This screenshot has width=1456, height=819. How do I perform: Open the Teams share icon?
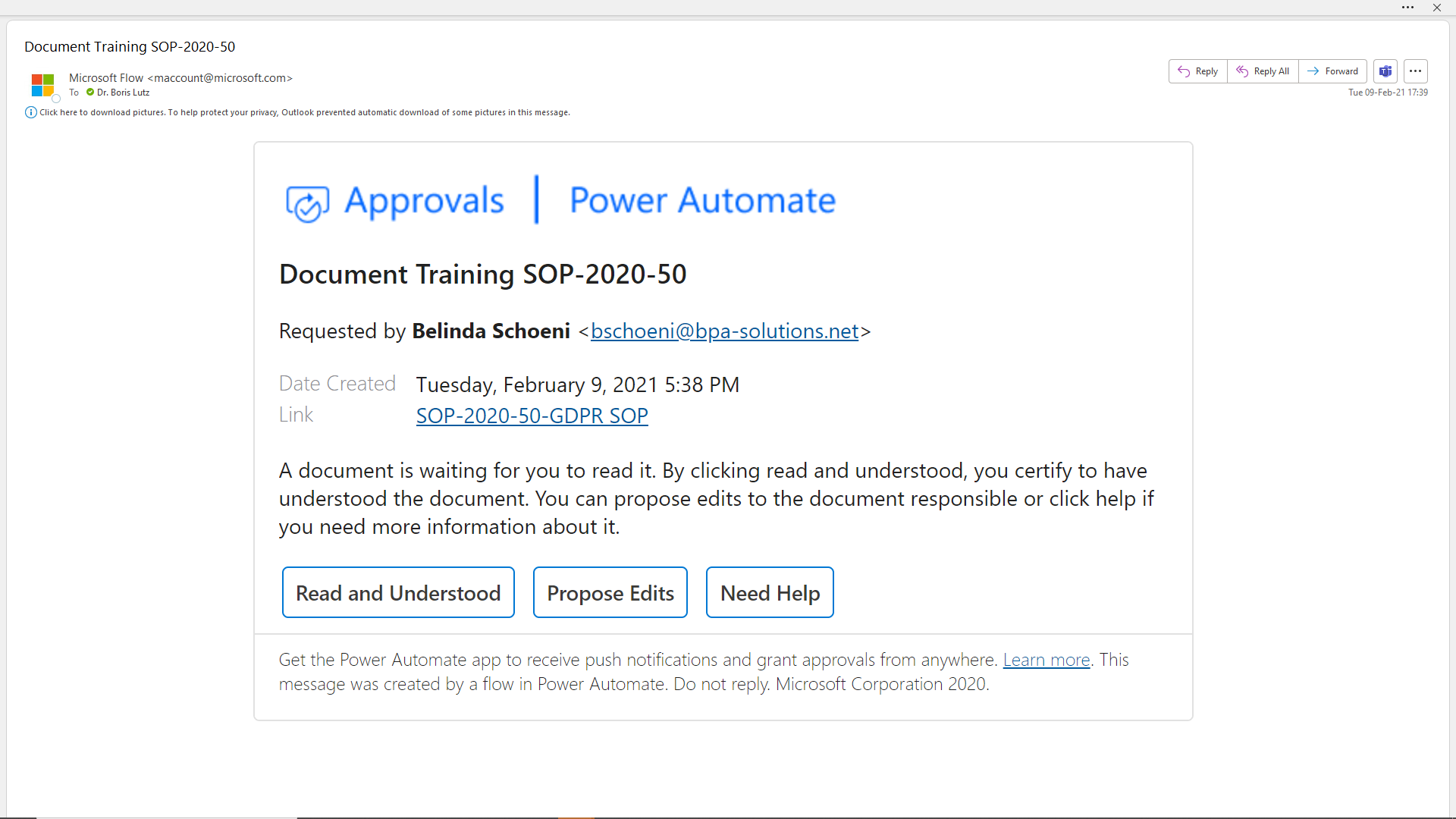pyautogui.click(x=1385, y=71)
